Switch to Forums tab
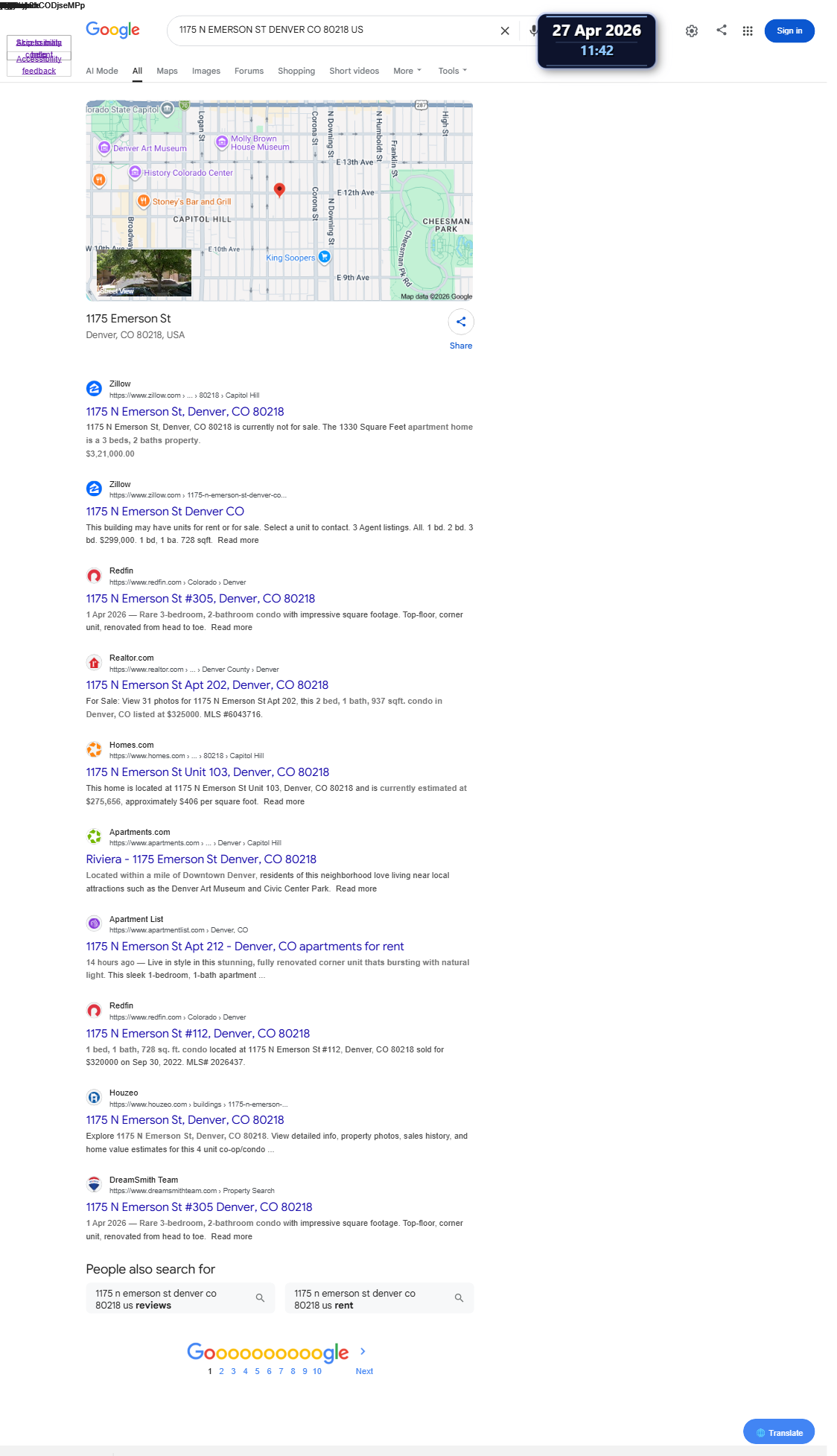 click(249, 71)
